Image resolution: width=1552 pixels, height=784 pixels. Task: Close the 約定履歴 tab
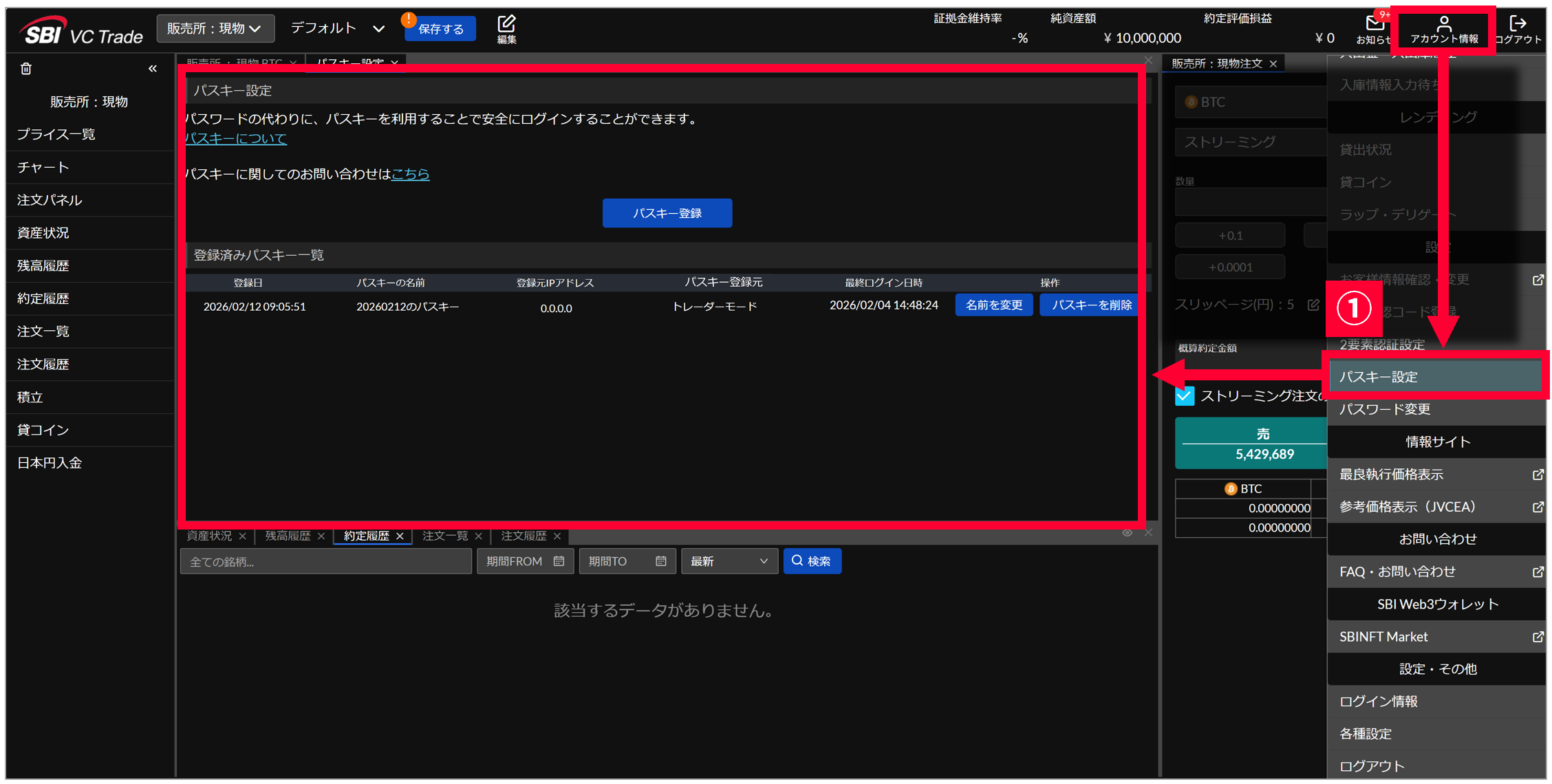(x=400, y=536)
